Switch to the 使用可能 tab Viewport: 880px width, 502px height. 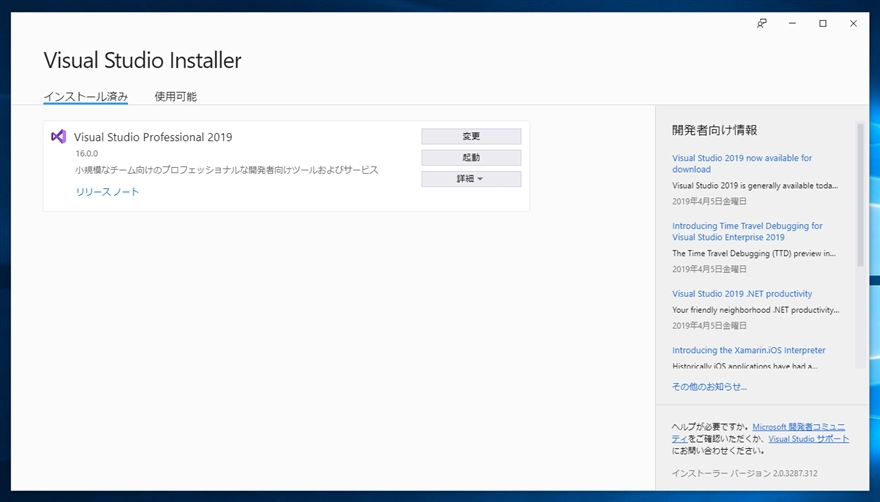(176, 97)
